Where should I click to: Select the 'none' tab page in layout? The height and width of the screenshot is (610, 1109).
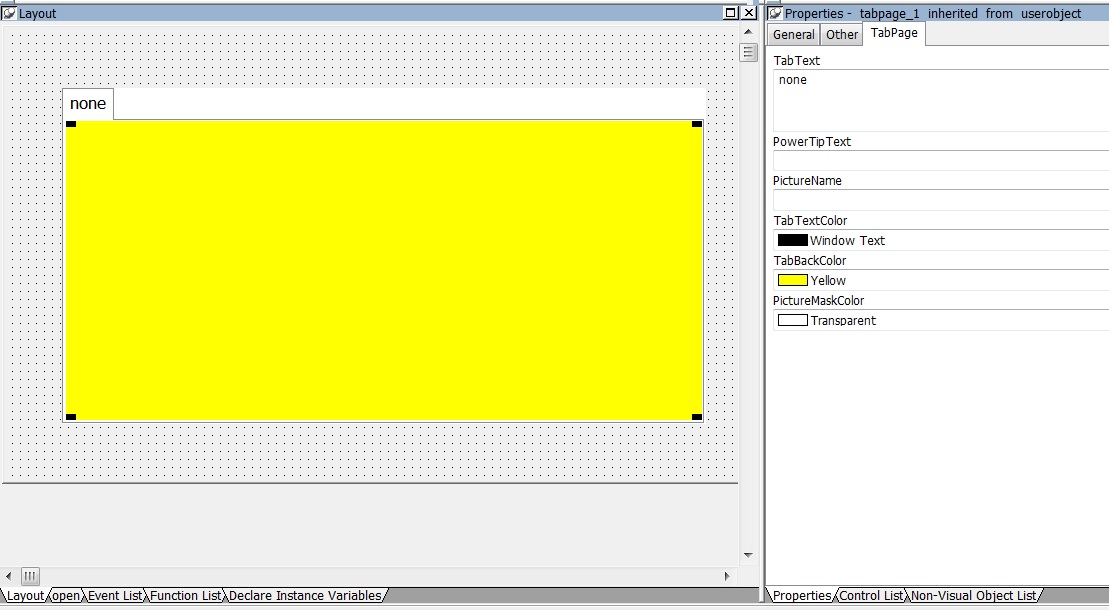[x=88, y=104]
